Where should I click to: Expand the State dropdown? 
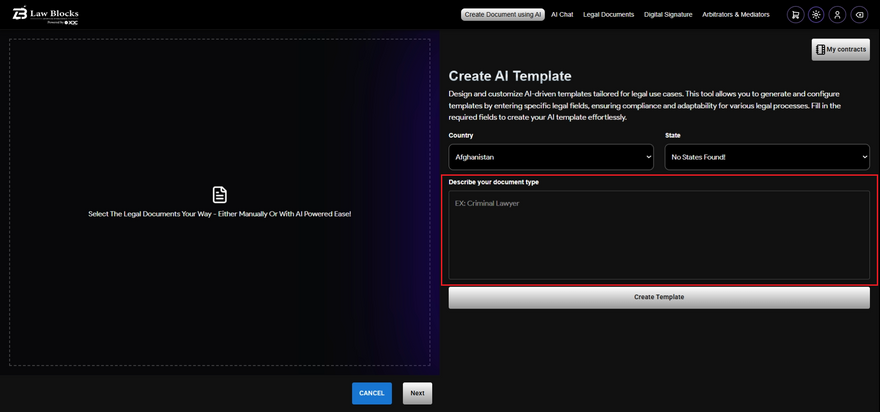click(766, 157)
